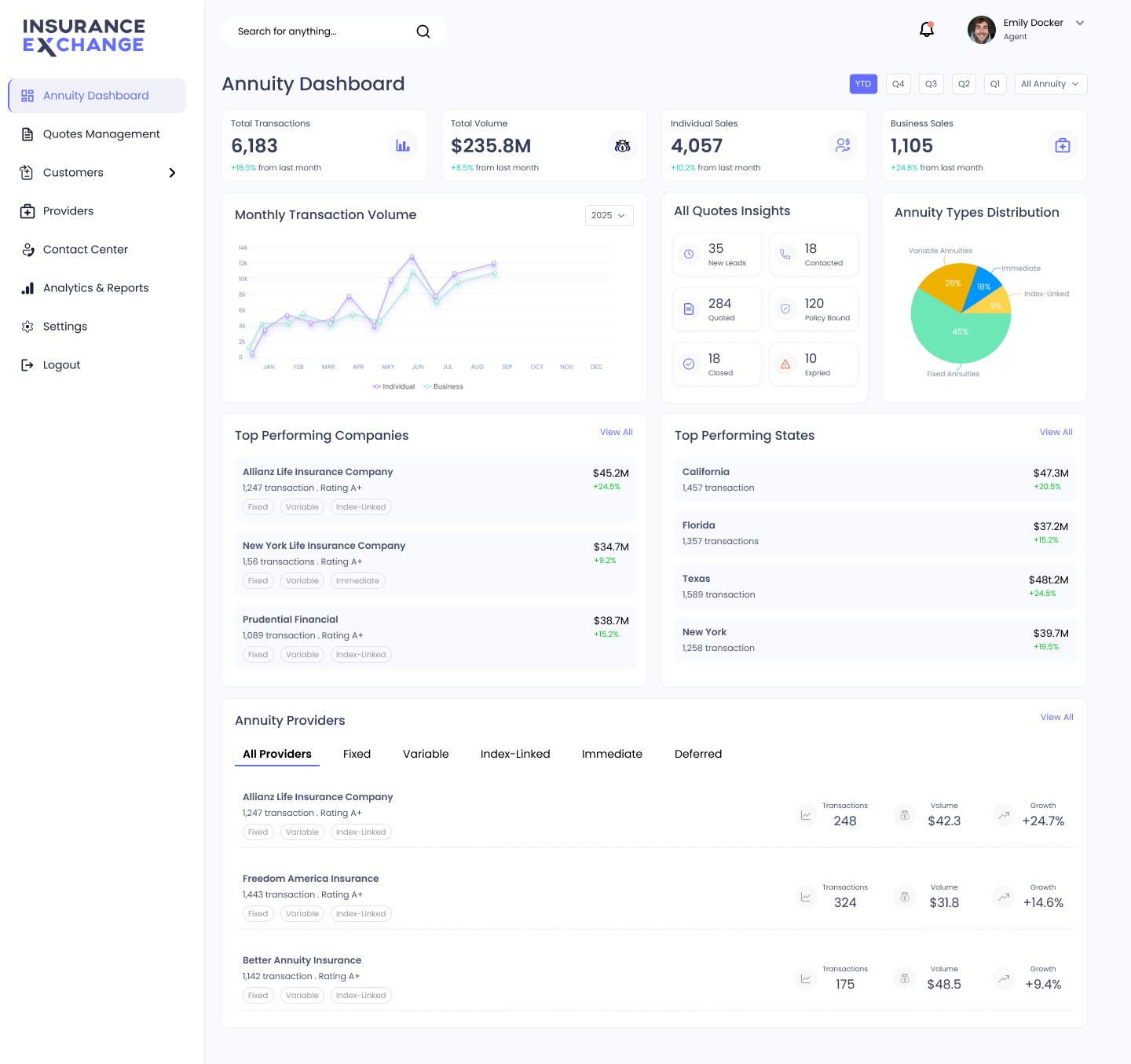Image resolution: width=1131 pixels, height=1064 pixels.
Task: Expand the user menu chevron by Emily Docker
Action: pos(1080,23)
